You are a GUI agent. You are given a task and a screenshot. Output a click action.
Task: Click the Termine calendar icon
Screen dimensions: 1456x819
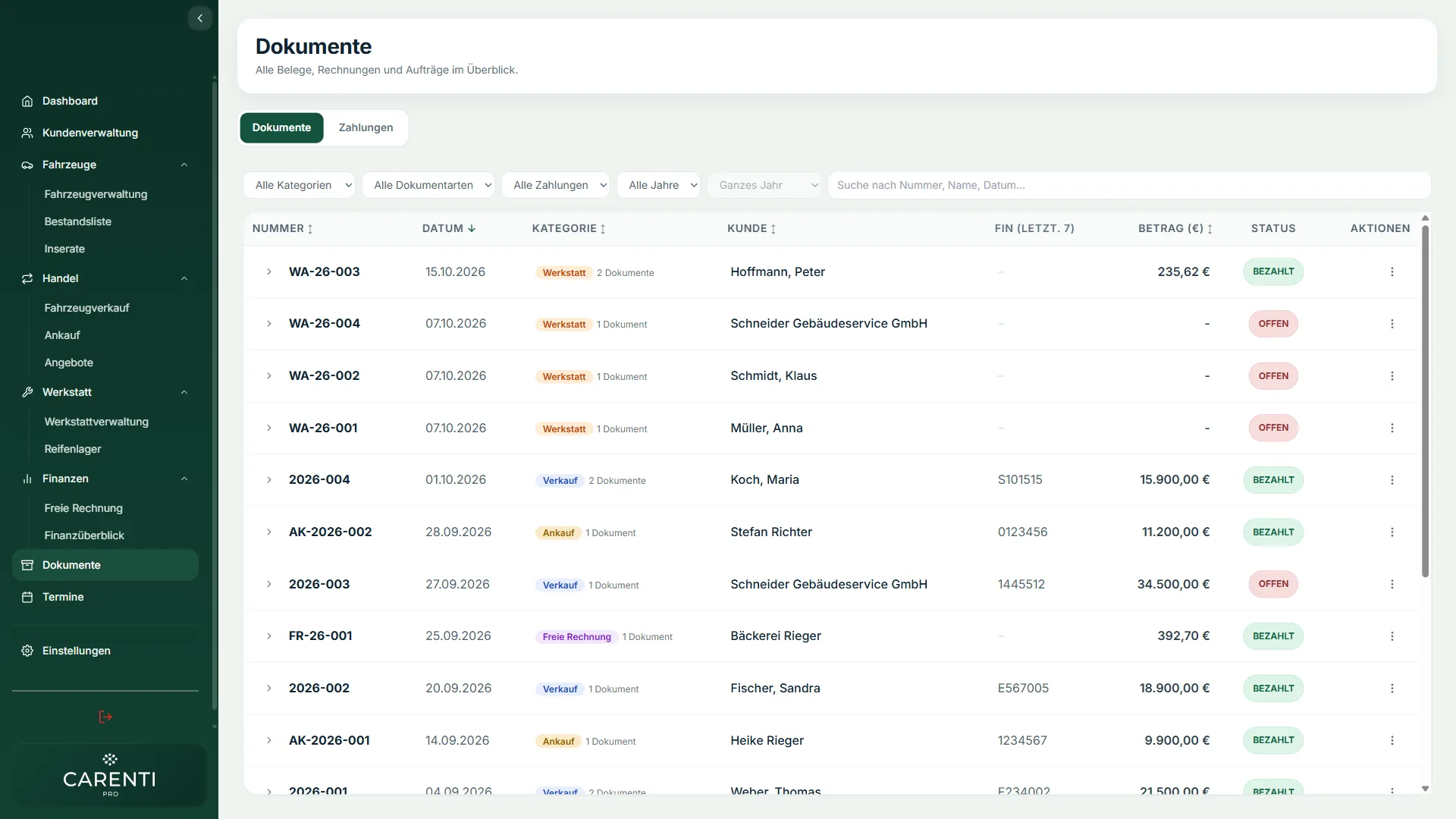[27, 597]
